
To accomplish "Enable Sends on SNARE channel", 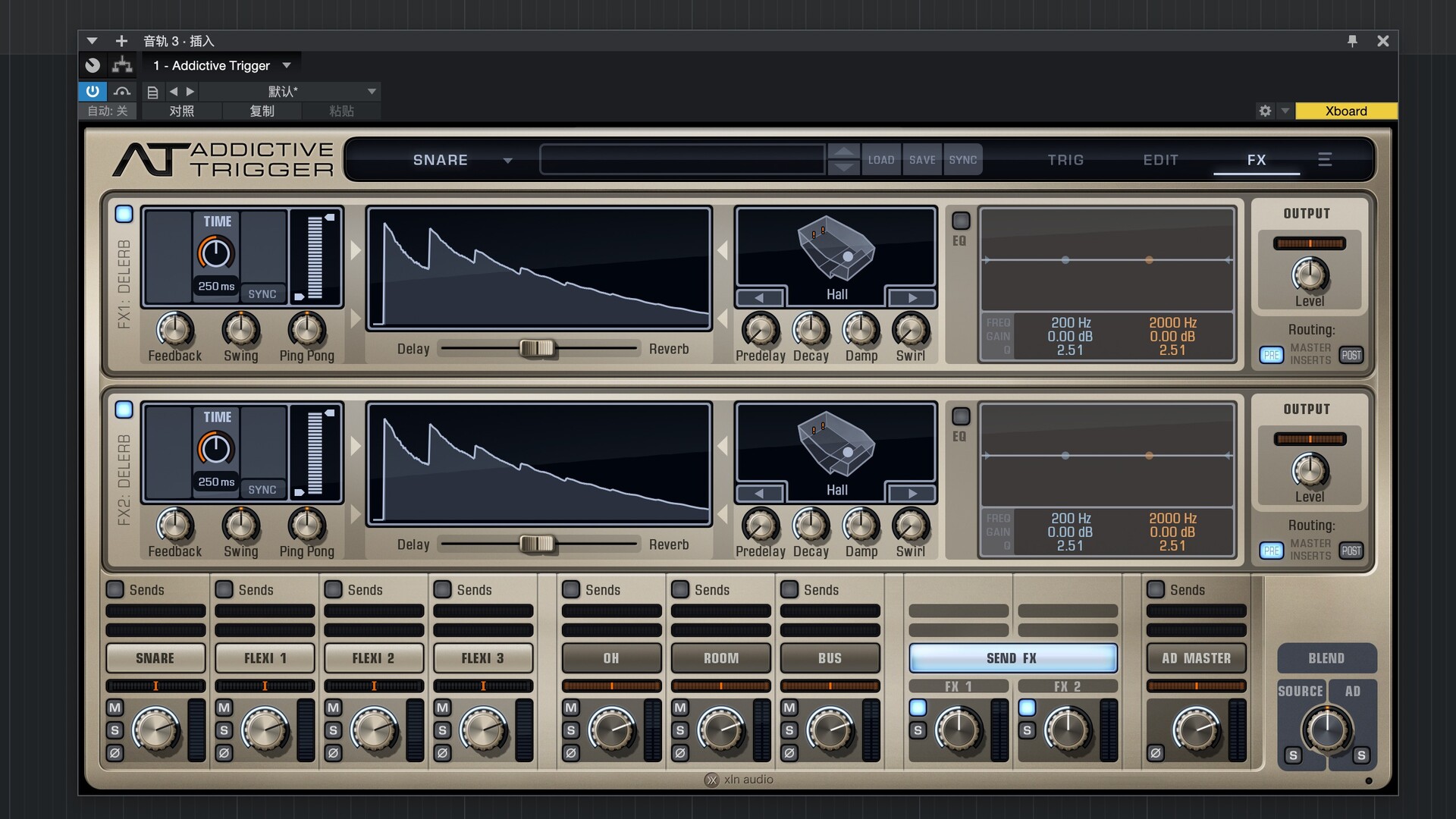I will pyautogui.click(x=115, y=589).
